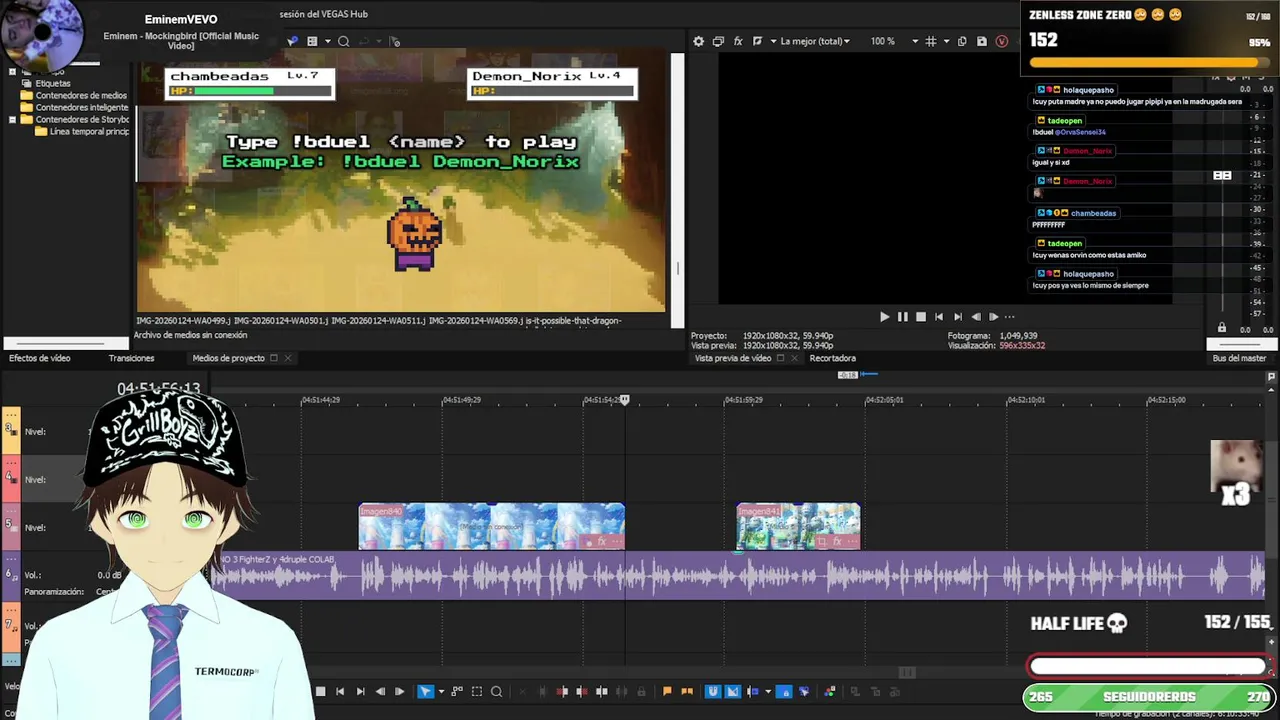Insert a region with double orange flag icon
1280x720 pixels.
click(x=687, y=691)
